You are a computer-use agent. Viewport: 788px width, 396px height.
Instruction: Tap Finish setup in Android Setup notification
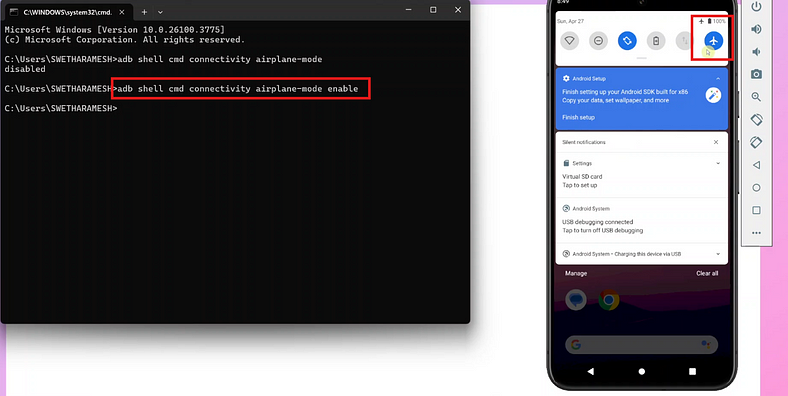coord(578,118)
